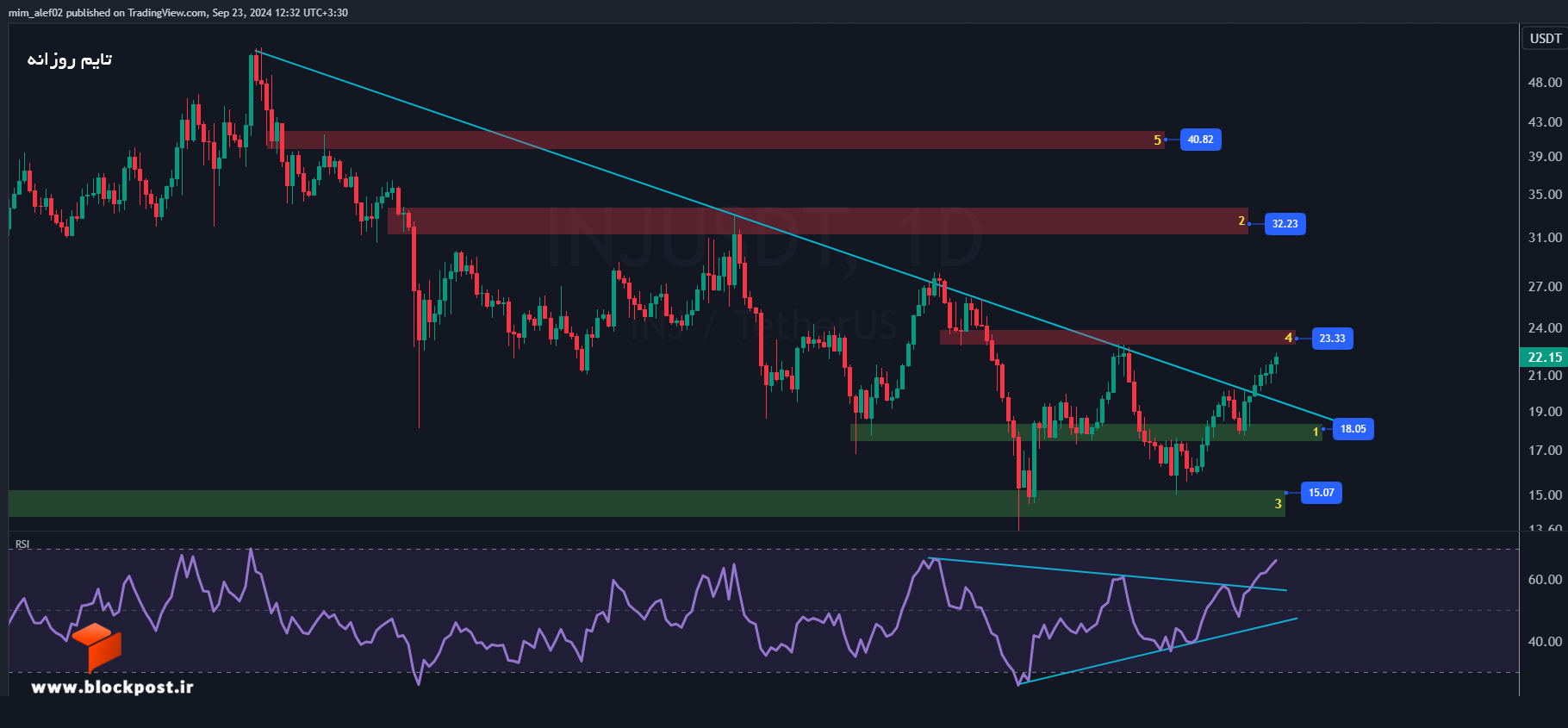The width and height of the screenshot is (1568, 728).
Task: Click the RSI indicator label
Action: tap(22, 544)
